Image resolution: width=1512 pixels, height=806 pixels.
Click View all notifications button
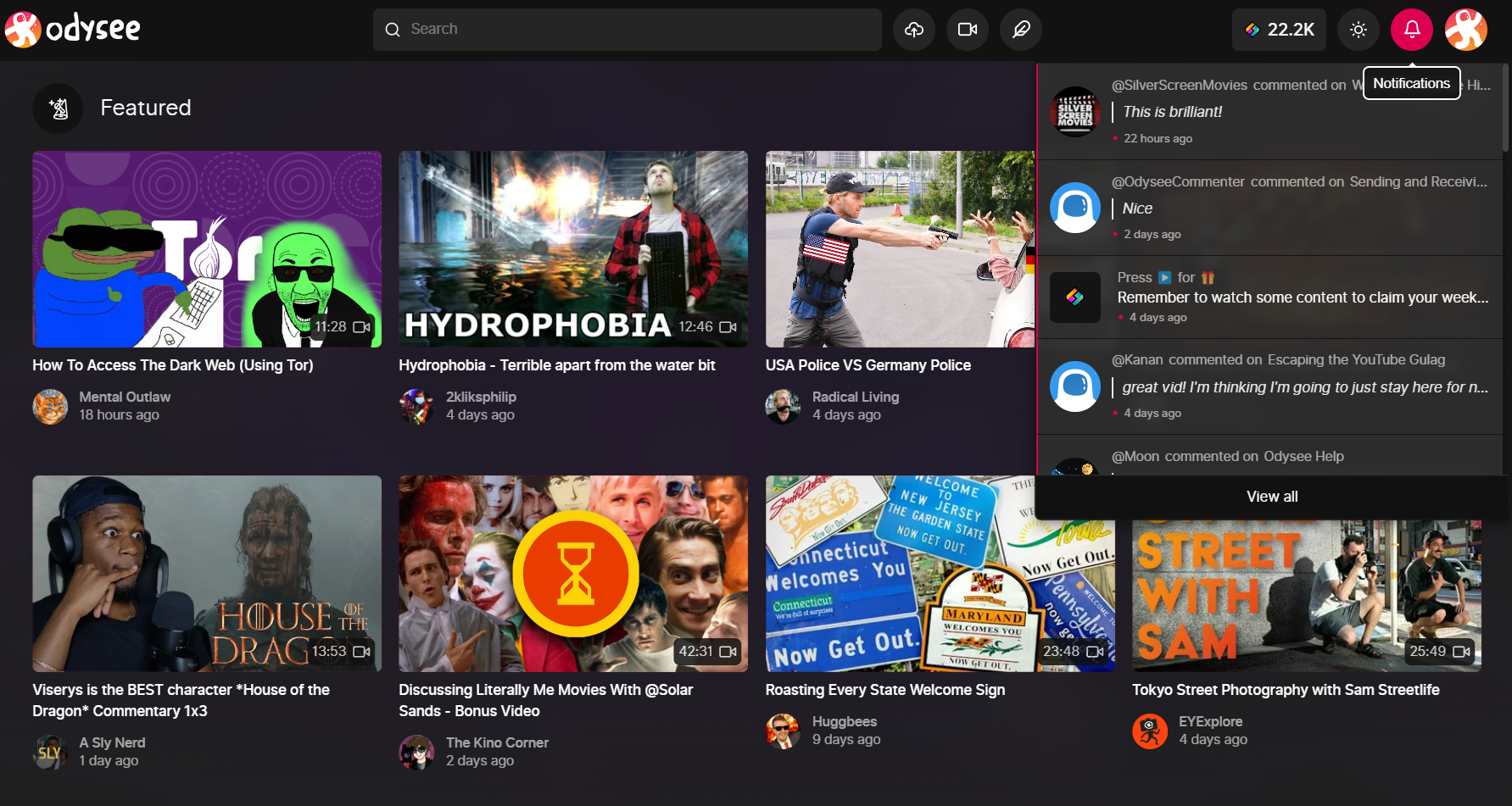click(1272, 497)
